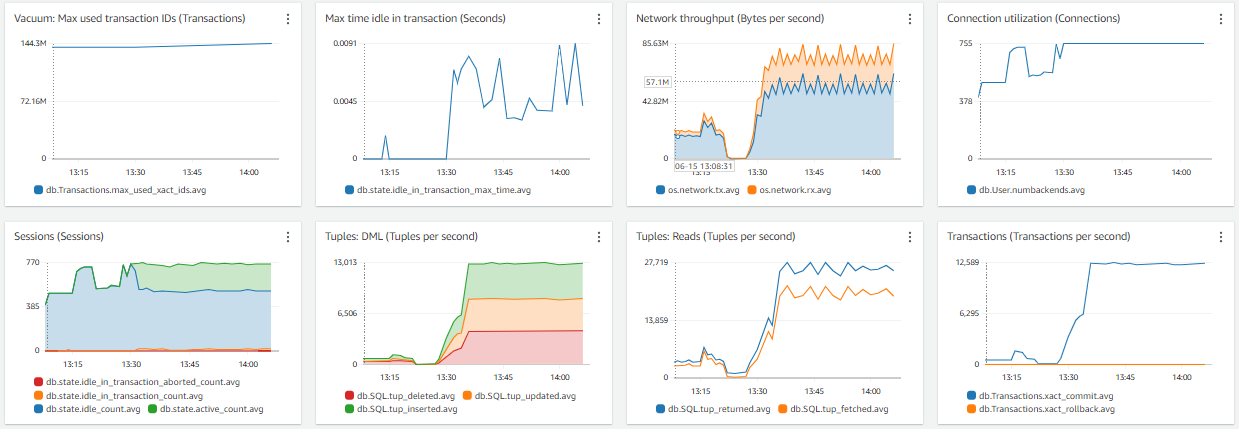Open options menu for Tuples: Reads panel
The width and height of the screenshot is (1239, 429).
(x=910, y=237)
